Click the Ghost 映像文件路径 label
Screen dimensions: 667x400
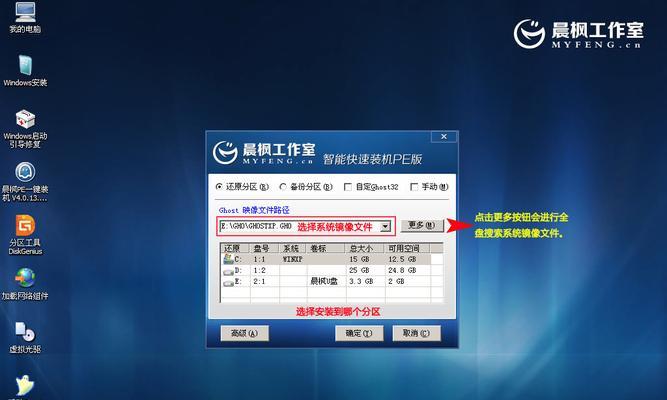(x=254, y=210)
